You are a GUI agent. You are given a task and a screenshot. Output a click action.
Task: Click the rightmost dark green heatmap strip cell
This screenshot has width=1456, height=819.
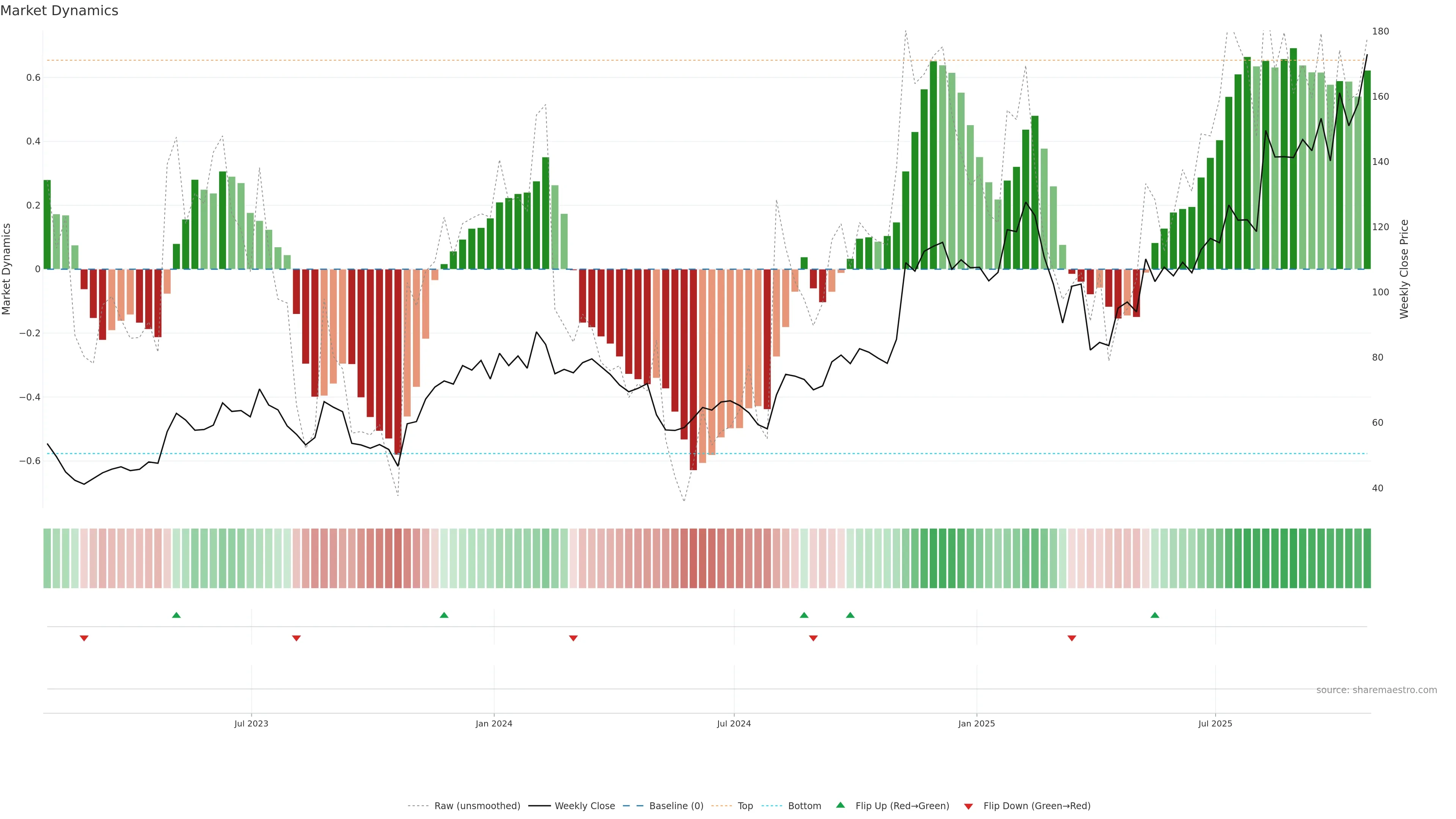click(1367, 558)
